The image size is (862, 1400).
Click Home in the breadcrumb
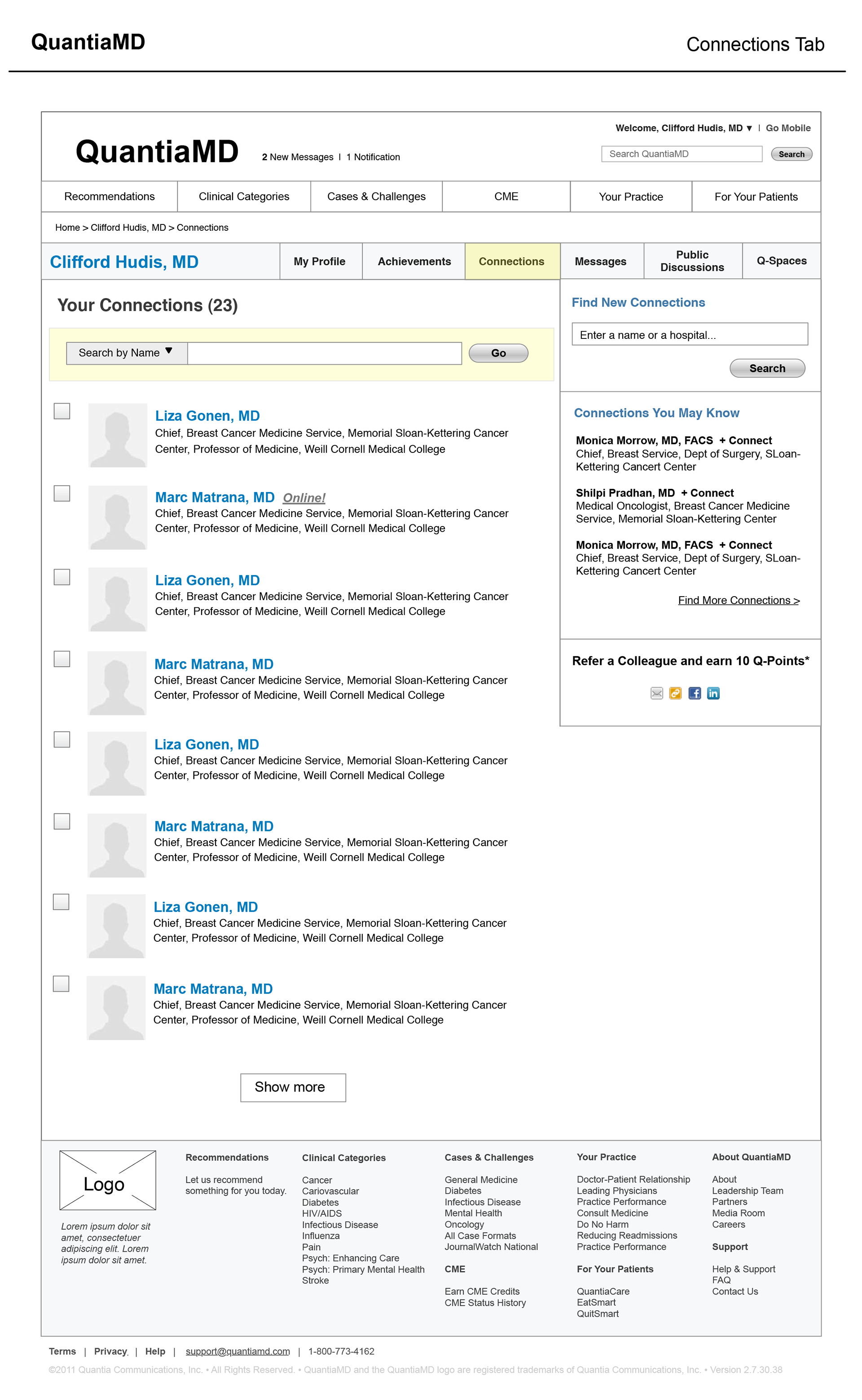(67, 228)
